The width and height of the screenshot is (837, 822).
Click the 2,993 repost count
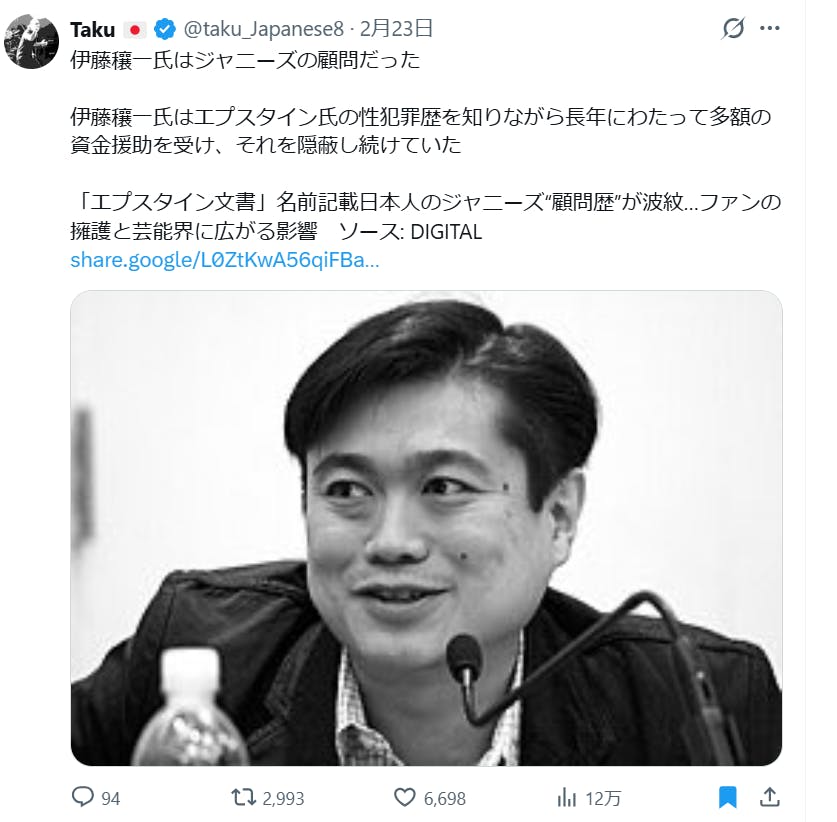[283, 799]
